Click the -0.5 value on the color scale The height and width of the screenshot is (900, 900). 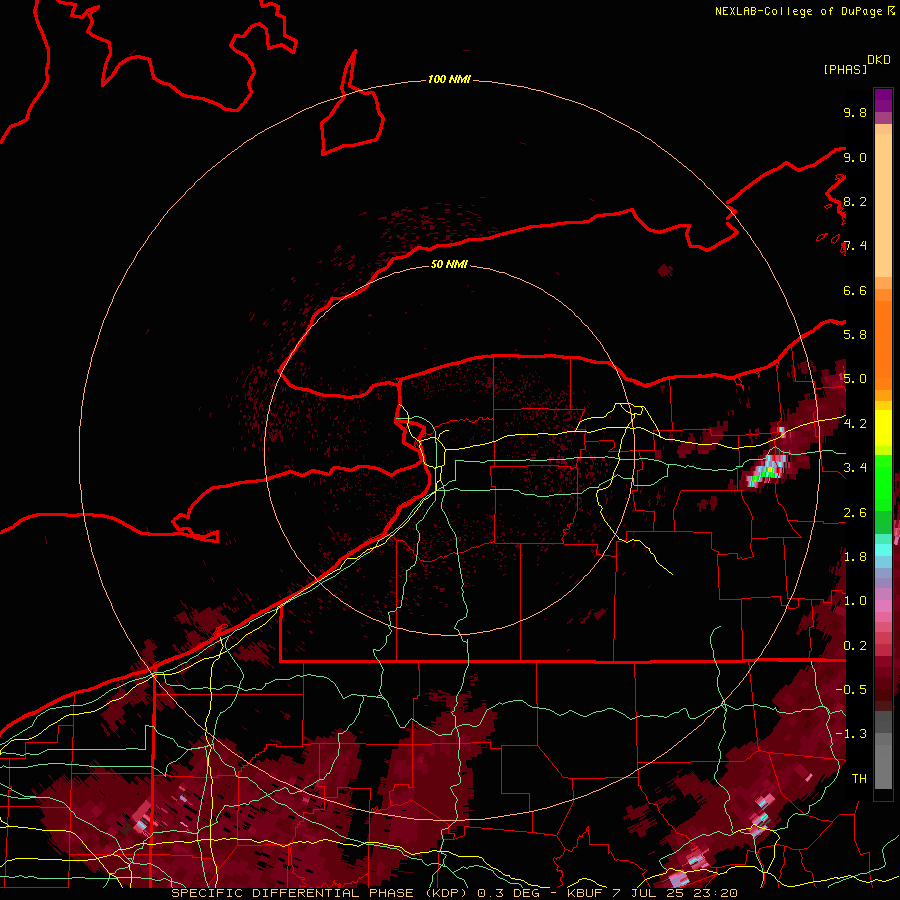click(851, 690)
